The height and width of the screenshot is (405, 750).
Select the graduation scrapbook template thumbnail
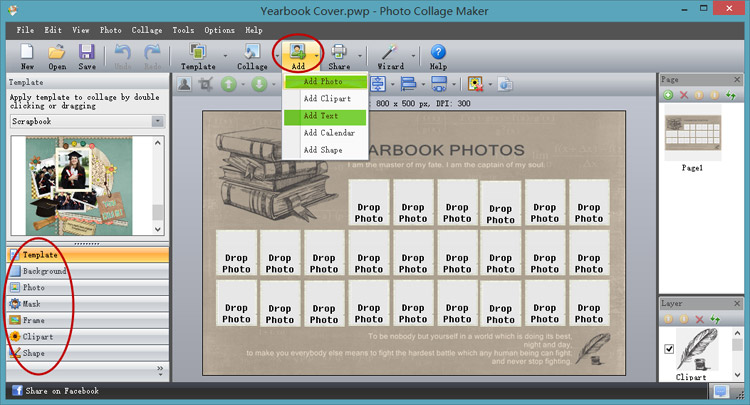coord(79,186)
